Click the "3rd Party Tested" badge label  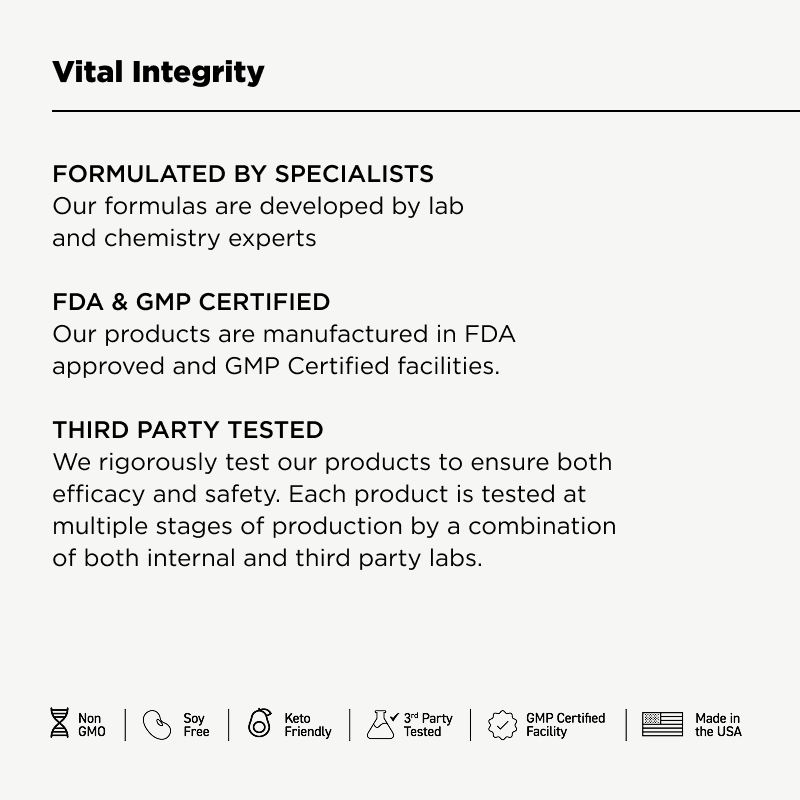point(428,725)
